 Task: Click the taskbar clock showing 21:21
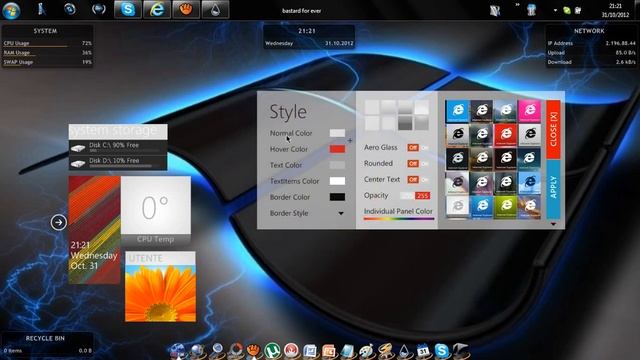(615, 10)
